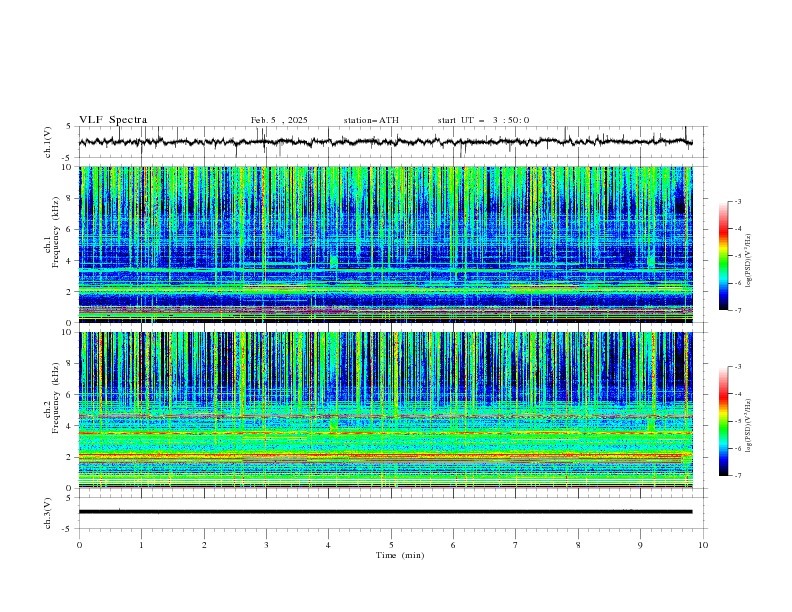Viewport: 792px width, 612px height.
Task: Click the ch.2 "log(PSD)(V²/Hz)" colorbar label
Action: [748, 426]
